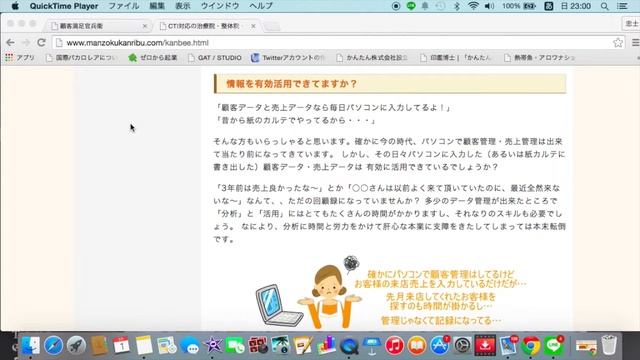Launch Keynote from the Dock

(x=371, y=346)
